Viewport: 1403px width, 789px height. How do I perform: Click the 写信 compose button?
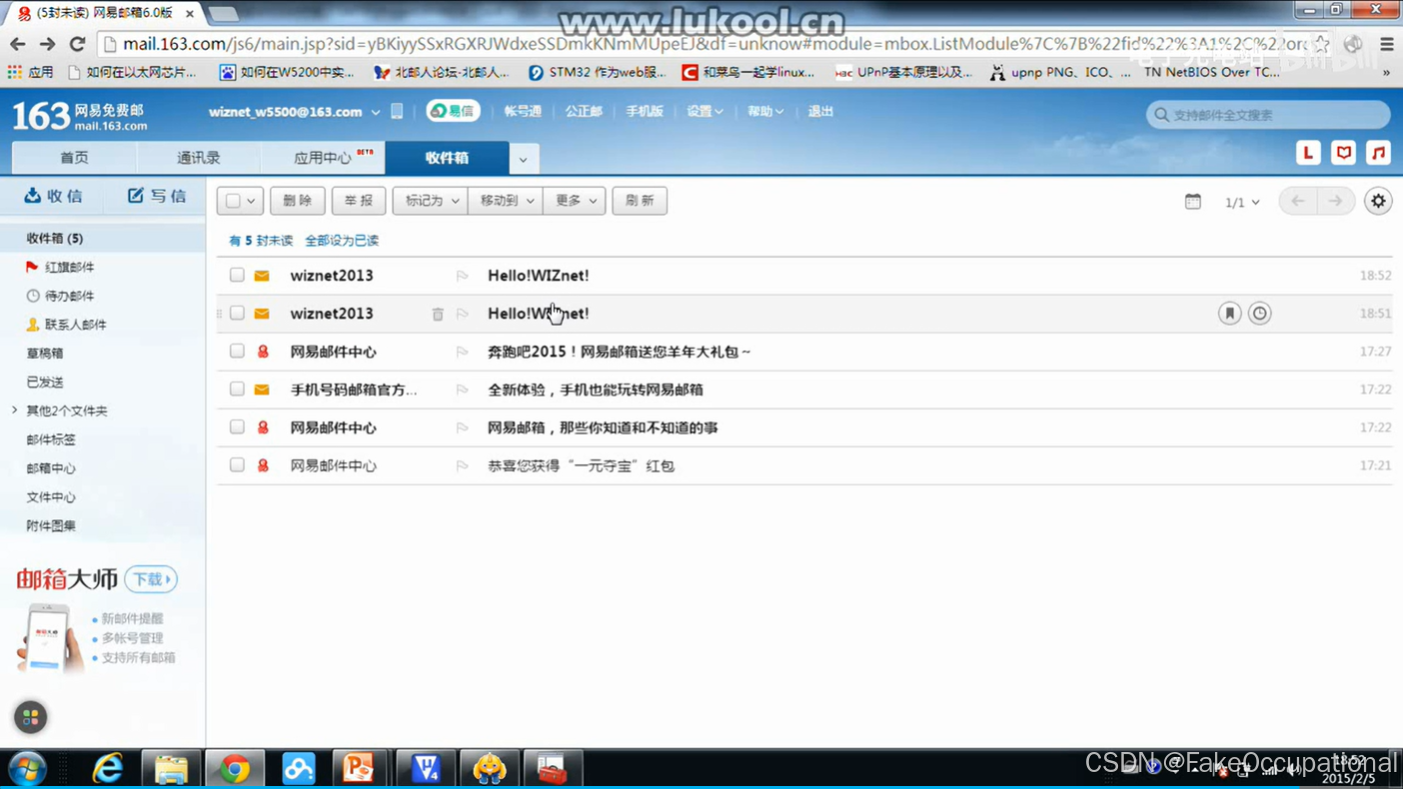tap(157, 196)
